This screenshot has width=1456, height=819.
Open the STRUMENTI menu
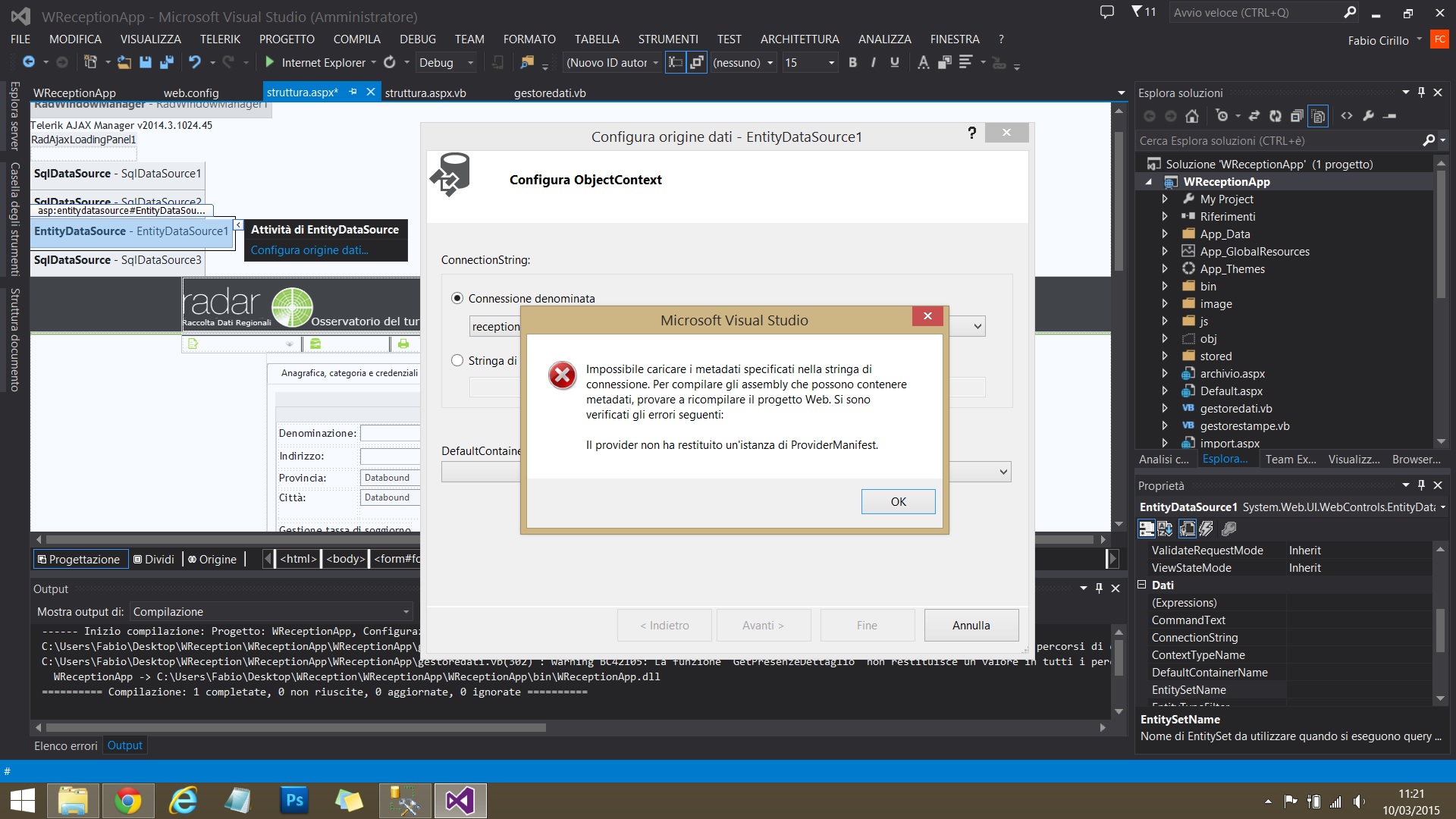click(x=668, y=39)
